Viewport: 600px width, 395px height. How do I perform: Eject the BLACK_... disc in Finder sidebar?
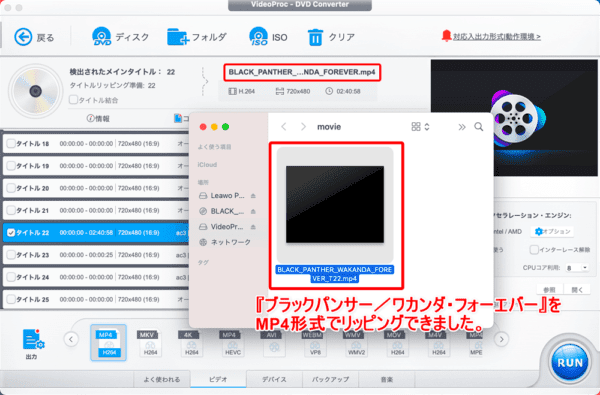click(253, 211)
